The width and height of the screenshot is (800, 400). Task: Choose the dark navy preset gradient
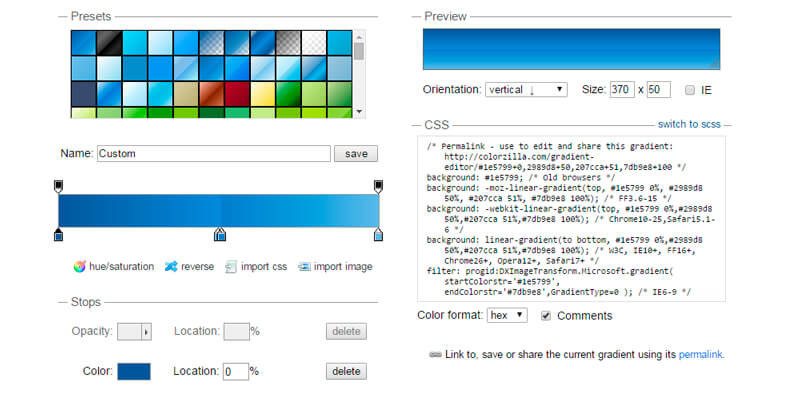[x=84, y=94]
